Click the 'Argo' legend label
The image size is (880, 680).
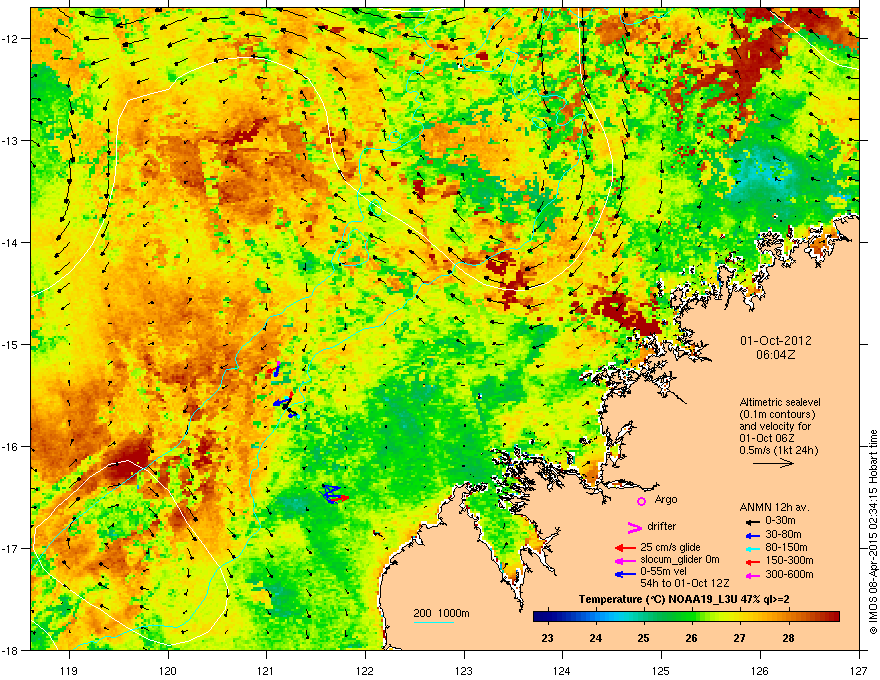click(666, 499)
